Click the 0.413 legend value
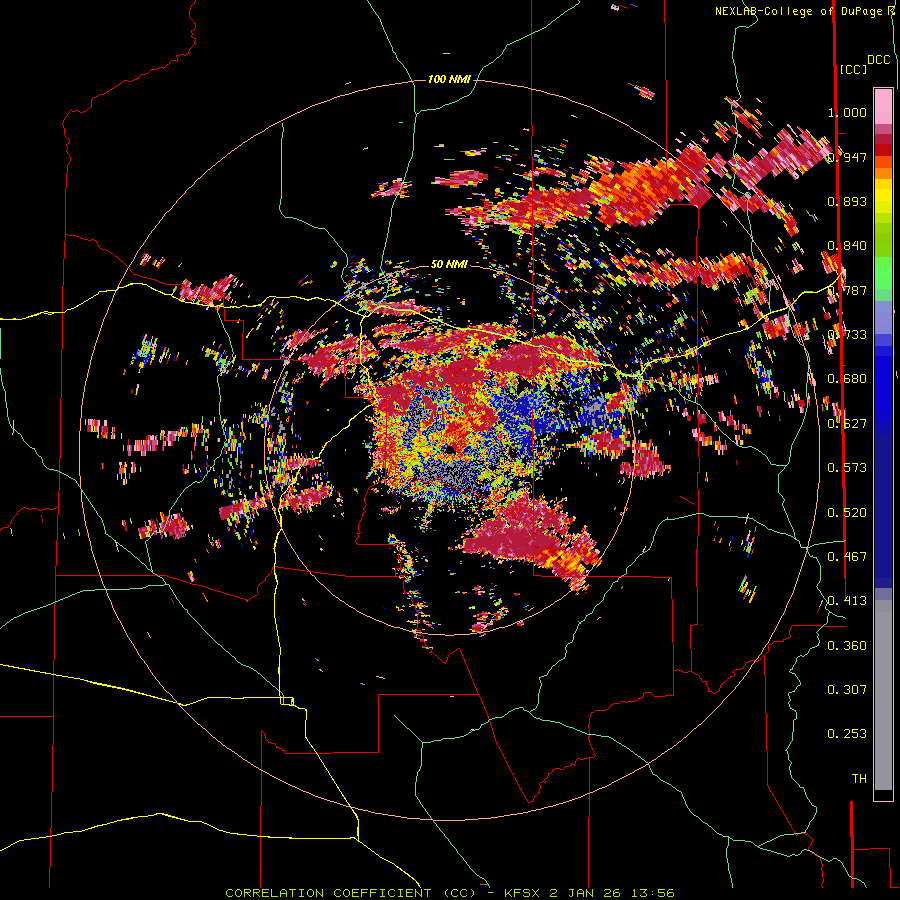 [847, 601]
